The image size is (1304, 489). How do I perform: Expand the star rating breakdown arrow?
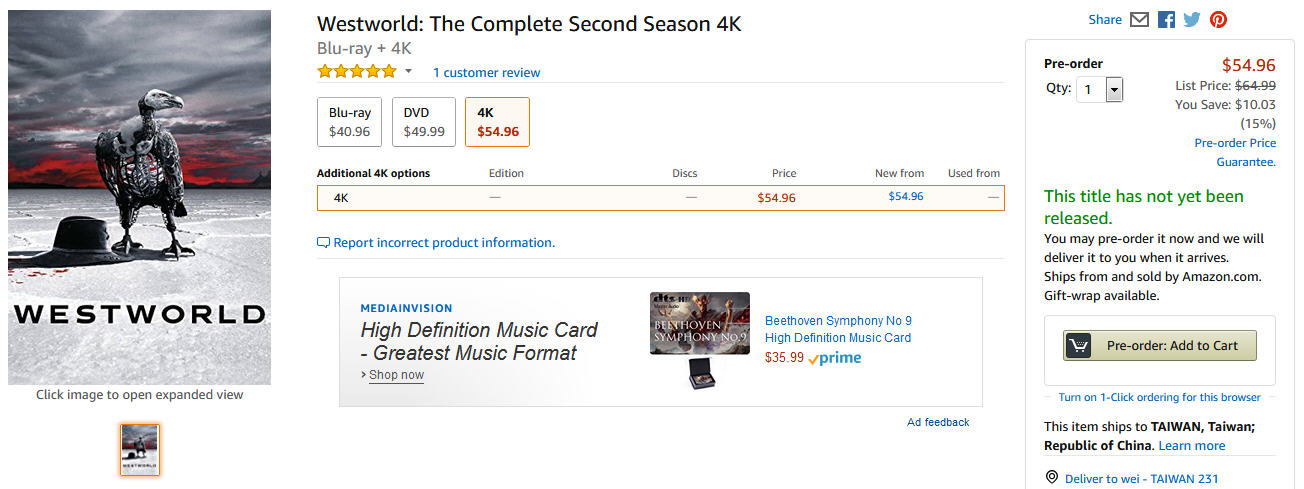(408, 72)
